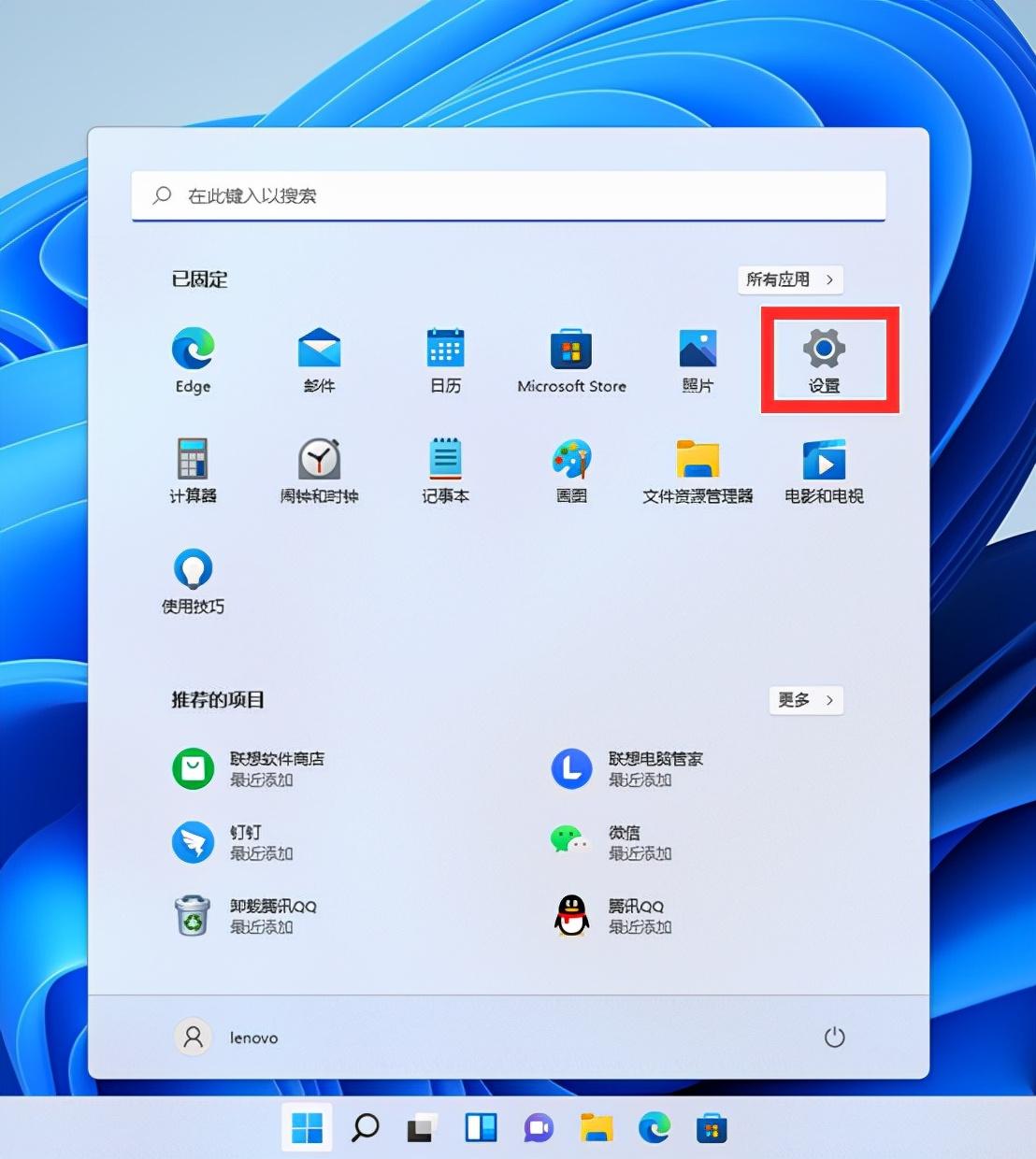
Task: Show 所有应用 all apps list
Action: (790, 279)
